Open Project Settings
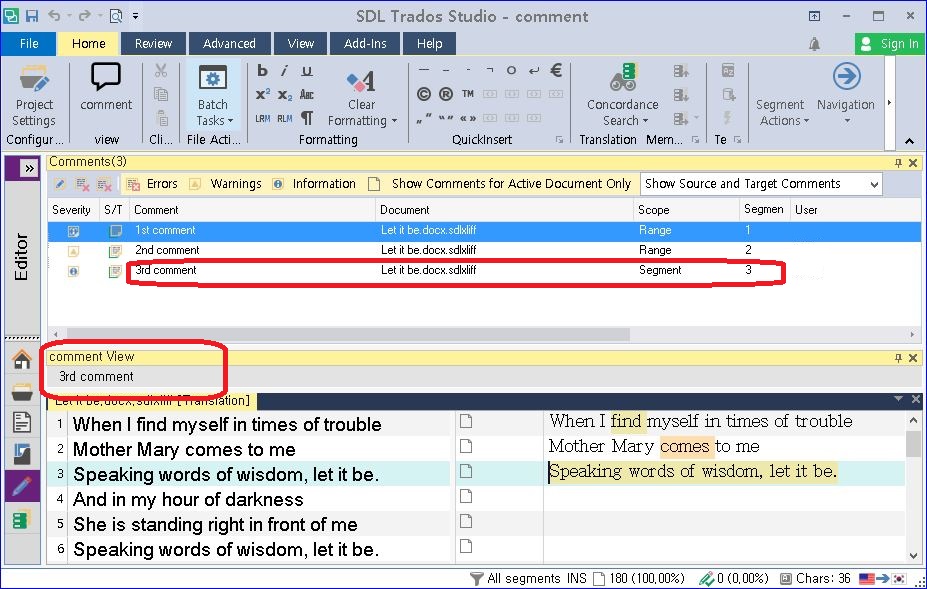The width and height of the screenshot is (927, 589). pyautogui.click(x=34, y=95)
